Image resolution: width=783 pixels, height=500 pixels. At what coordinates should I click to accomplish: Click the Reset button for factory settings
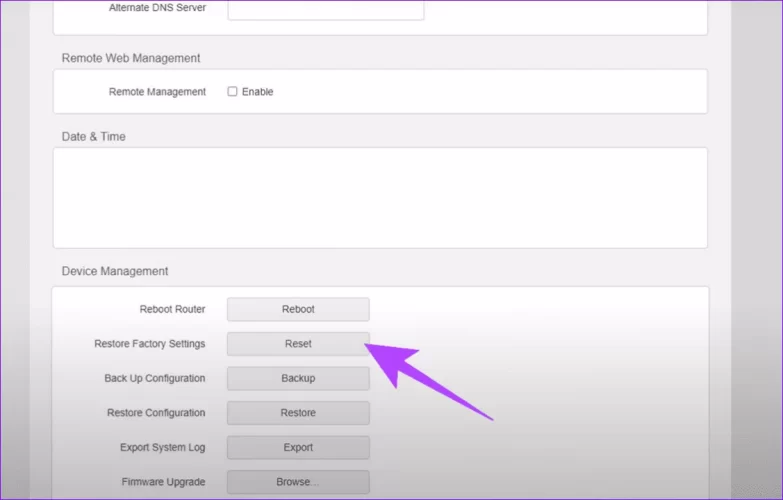point(298,344)
